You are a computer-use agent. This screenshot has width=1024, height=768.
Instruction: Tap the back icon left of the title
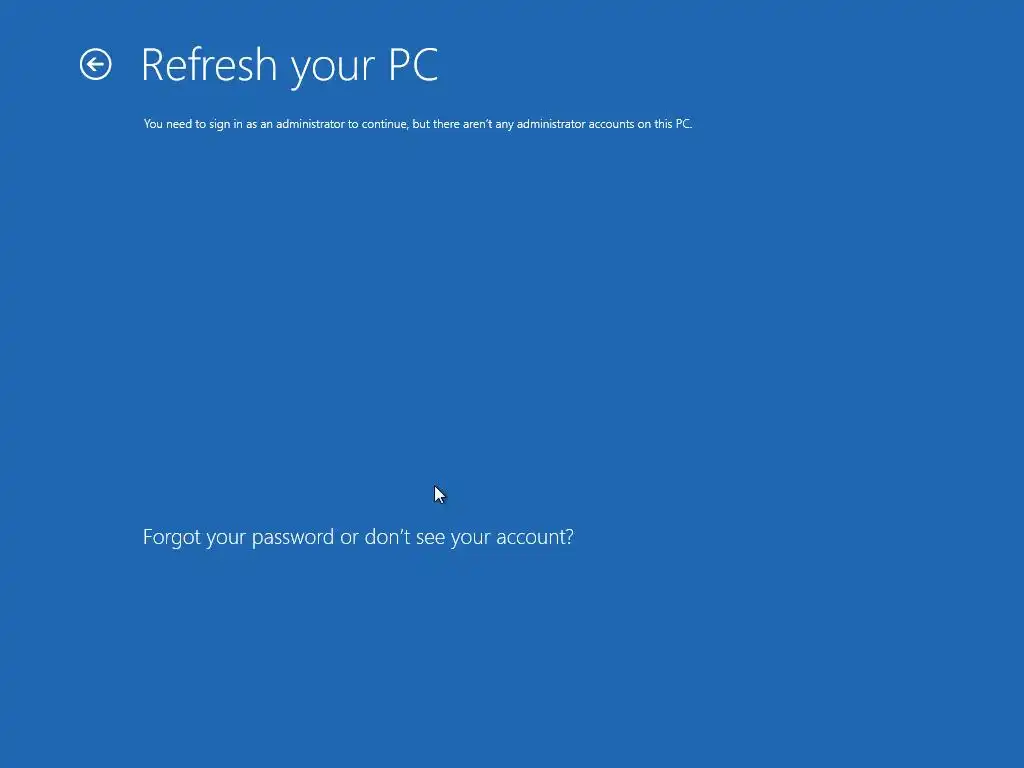pos(95,65)
